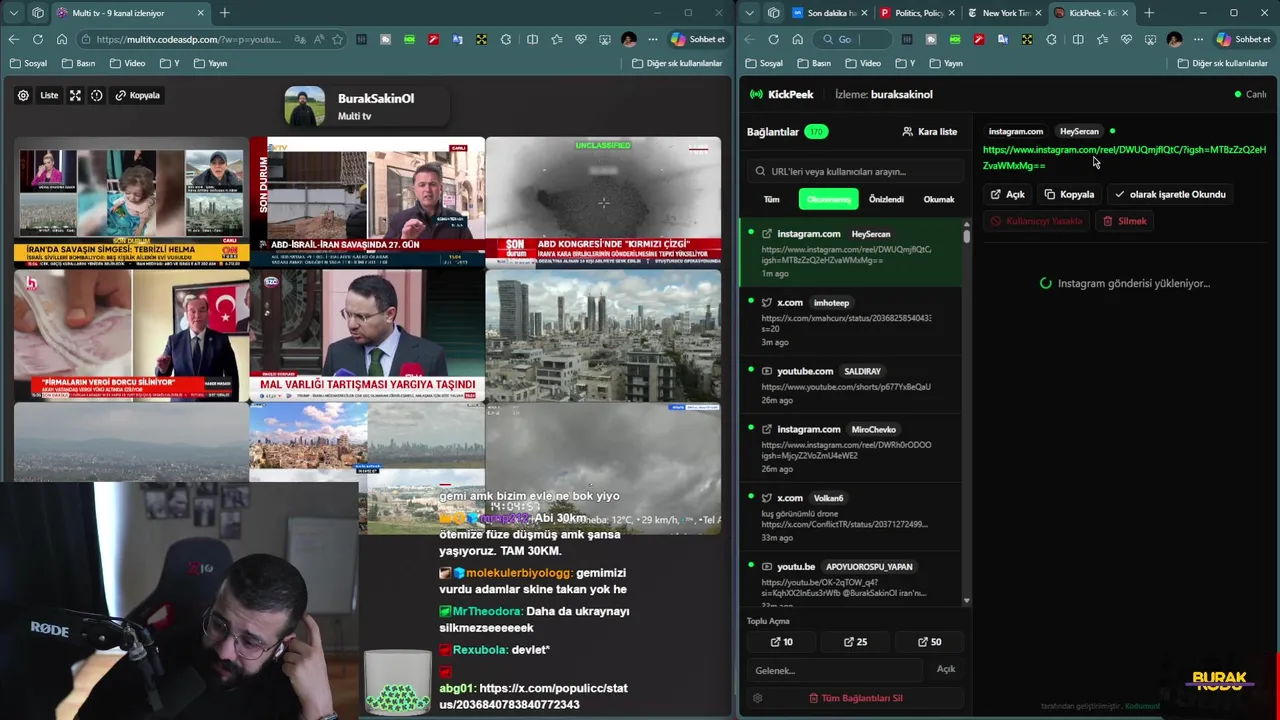Open favorites list icon in right browser
The height and width of the screenshot is (720, 1280).
(1102, 39)
